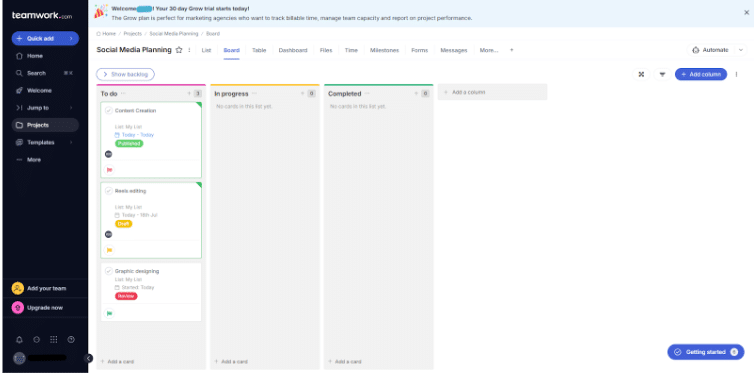Click the green priority flag on Graphic designing
This screenshot has height=375, width=754.
click(x=109, y=313)
